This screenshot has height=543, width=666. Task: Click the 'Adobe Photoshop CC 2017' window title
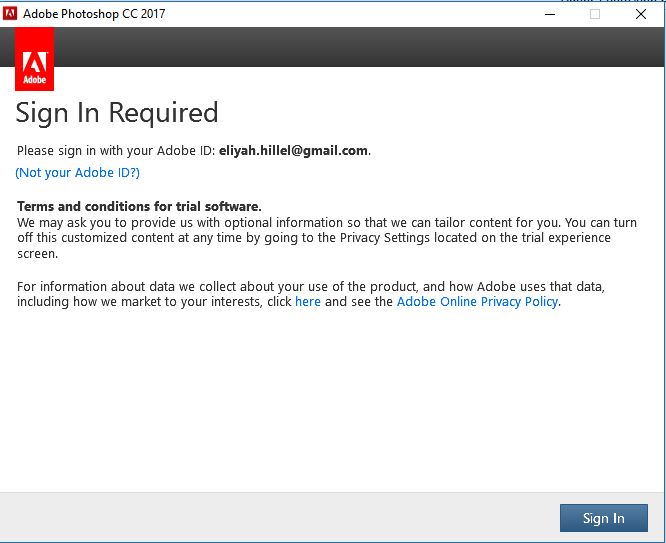tap(94, 14)
